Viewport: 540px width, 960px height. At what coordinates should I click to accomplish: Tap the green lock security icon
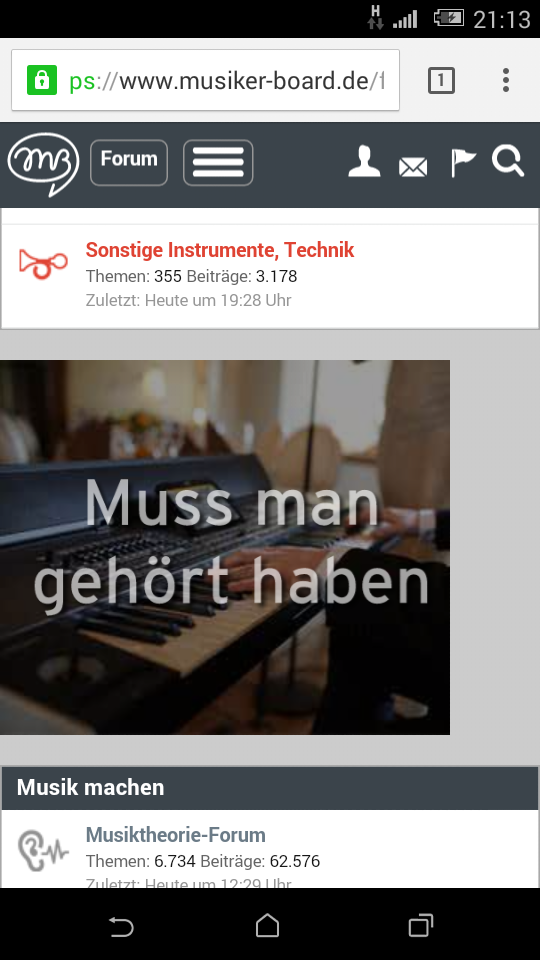coord(42,80)
